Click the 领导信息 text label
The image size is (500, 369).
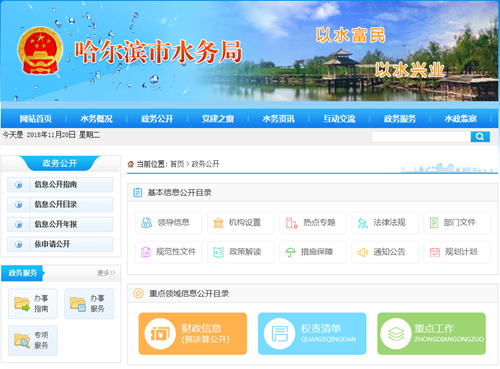tap(173, 222)
